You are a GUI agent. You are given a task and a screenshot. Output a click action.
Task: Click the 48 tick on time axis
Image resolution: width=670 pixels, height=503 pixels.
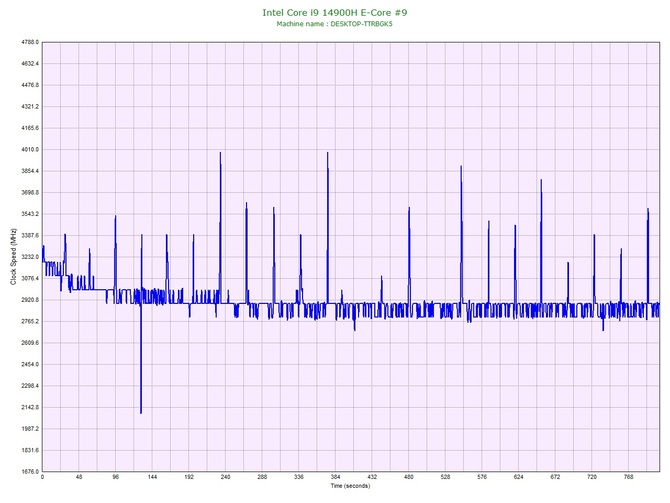(x=79, y=477)
